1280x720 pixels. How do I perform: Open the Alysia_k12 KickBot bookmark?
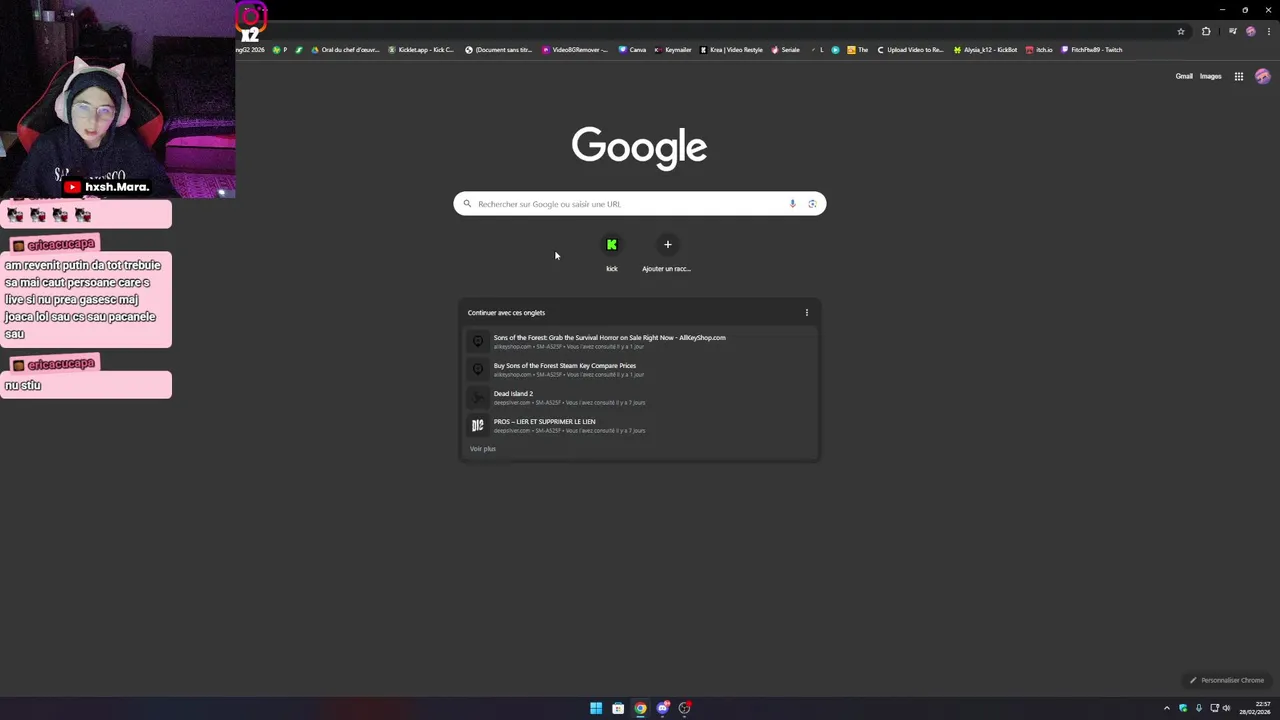coord(986,49)
